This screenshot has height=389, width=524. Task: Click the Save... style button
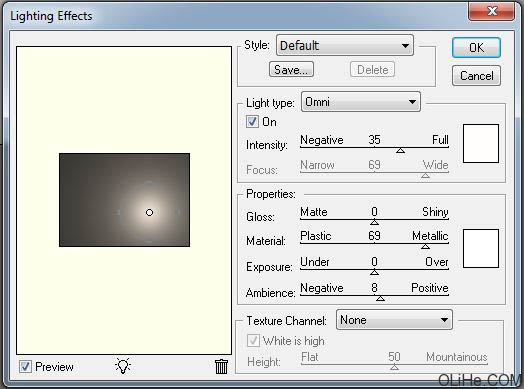(x=291, y=70)
